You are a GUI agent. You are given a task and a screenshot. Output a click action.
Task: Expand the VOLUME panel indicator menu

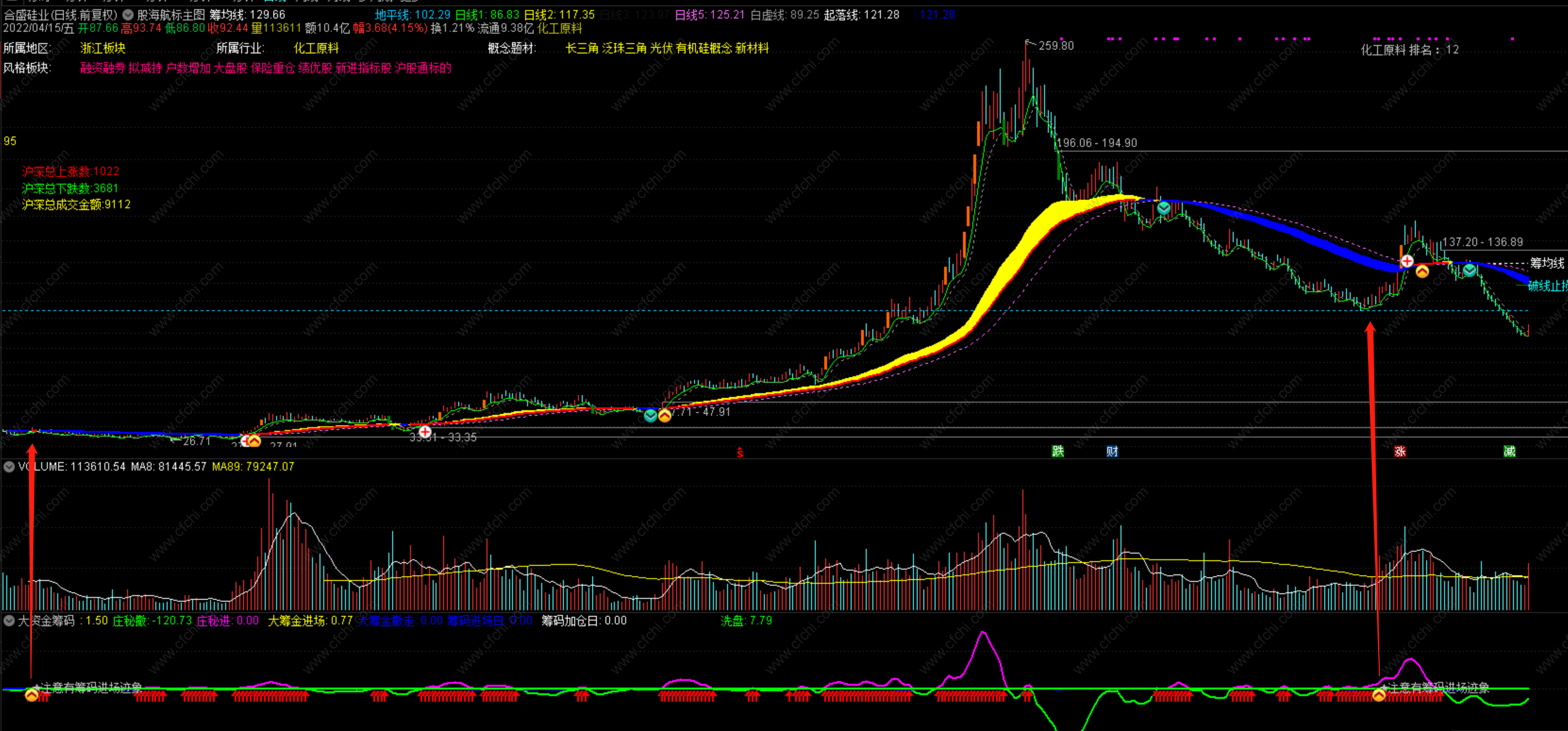pyautogui.click(x=9, y=467)
